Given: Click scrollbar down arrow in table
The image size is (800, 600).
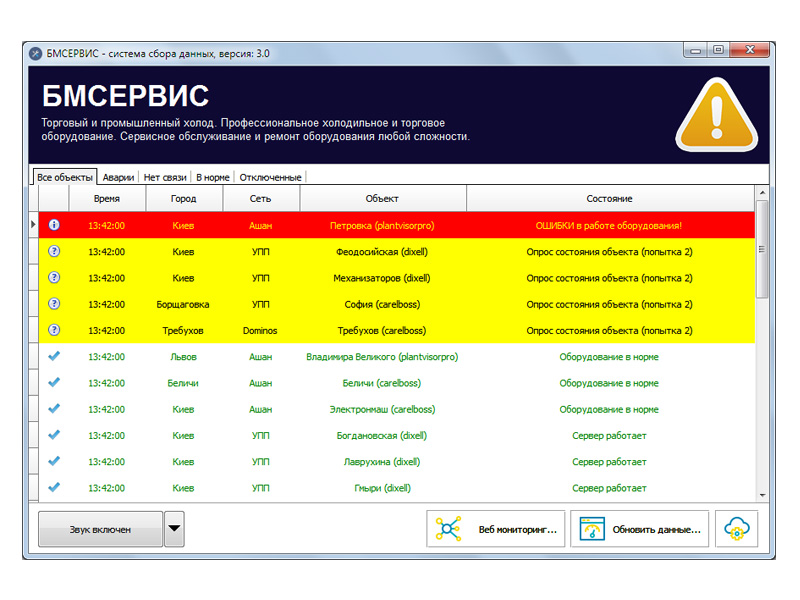Looking at the screenshot, I should point(762,494).
